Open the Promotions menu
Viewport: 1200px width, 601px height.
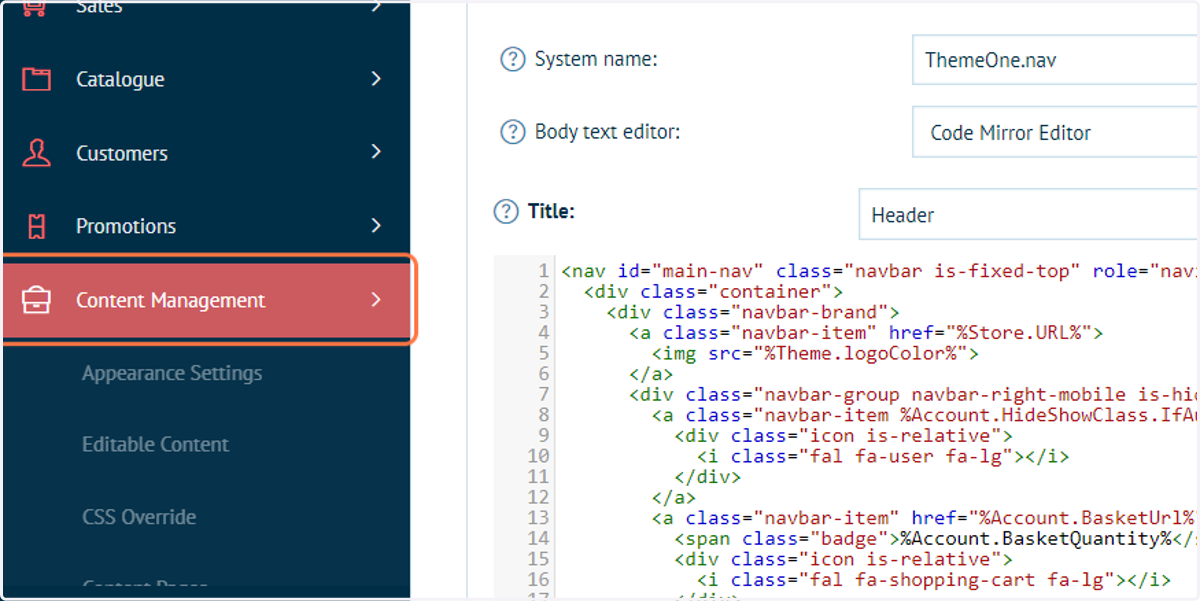tap(205, 227)
